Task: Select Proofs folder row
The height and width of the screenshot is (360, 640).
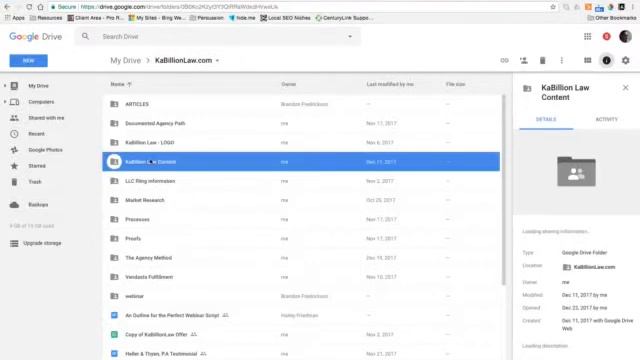Action: coord(301,238)
